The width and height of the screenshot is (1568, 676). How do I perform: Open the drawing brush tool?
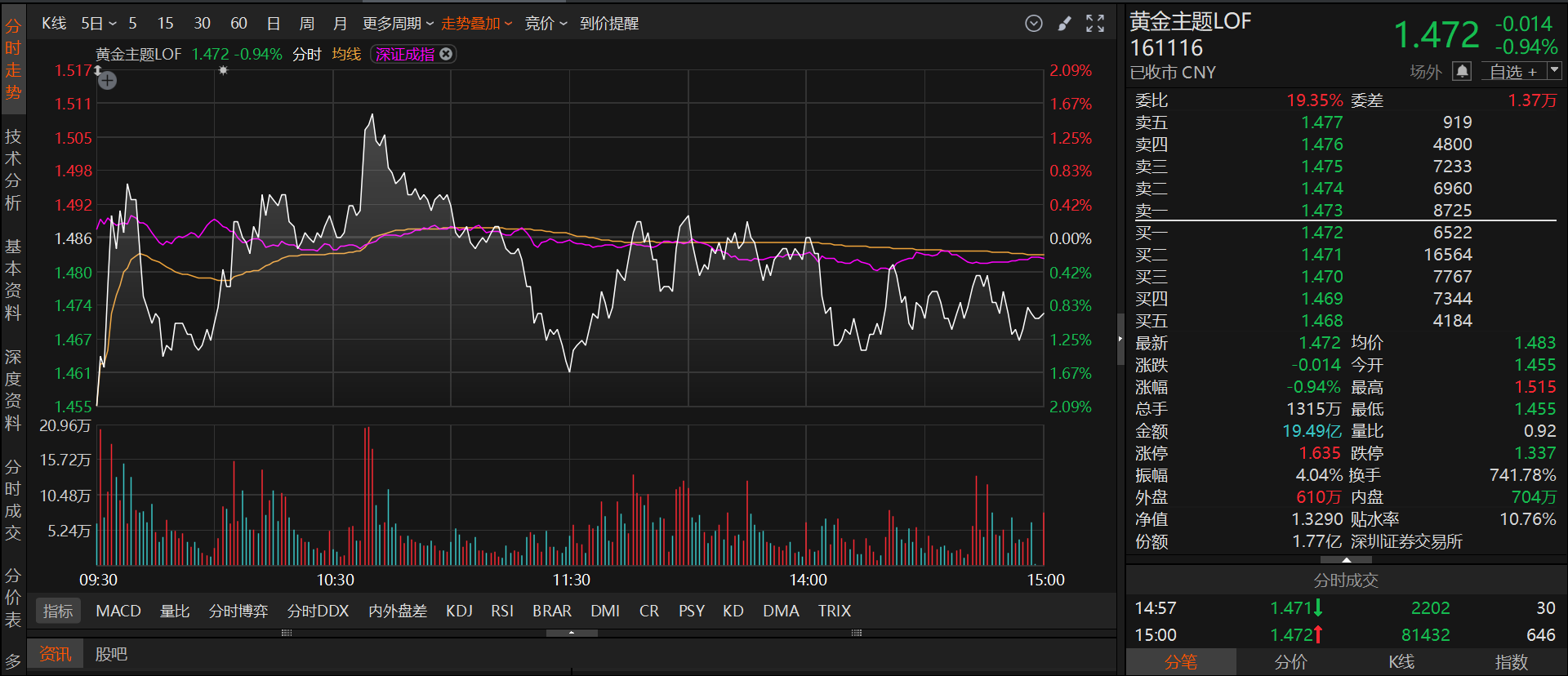tap(1064, 24)
